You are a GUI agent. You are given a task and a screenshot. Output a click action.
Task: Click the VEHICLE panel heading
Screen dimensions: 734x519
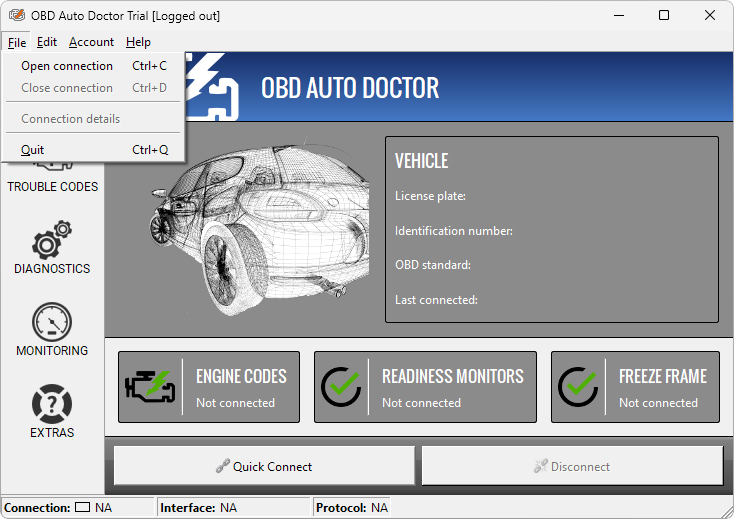[x=421, y=161]
